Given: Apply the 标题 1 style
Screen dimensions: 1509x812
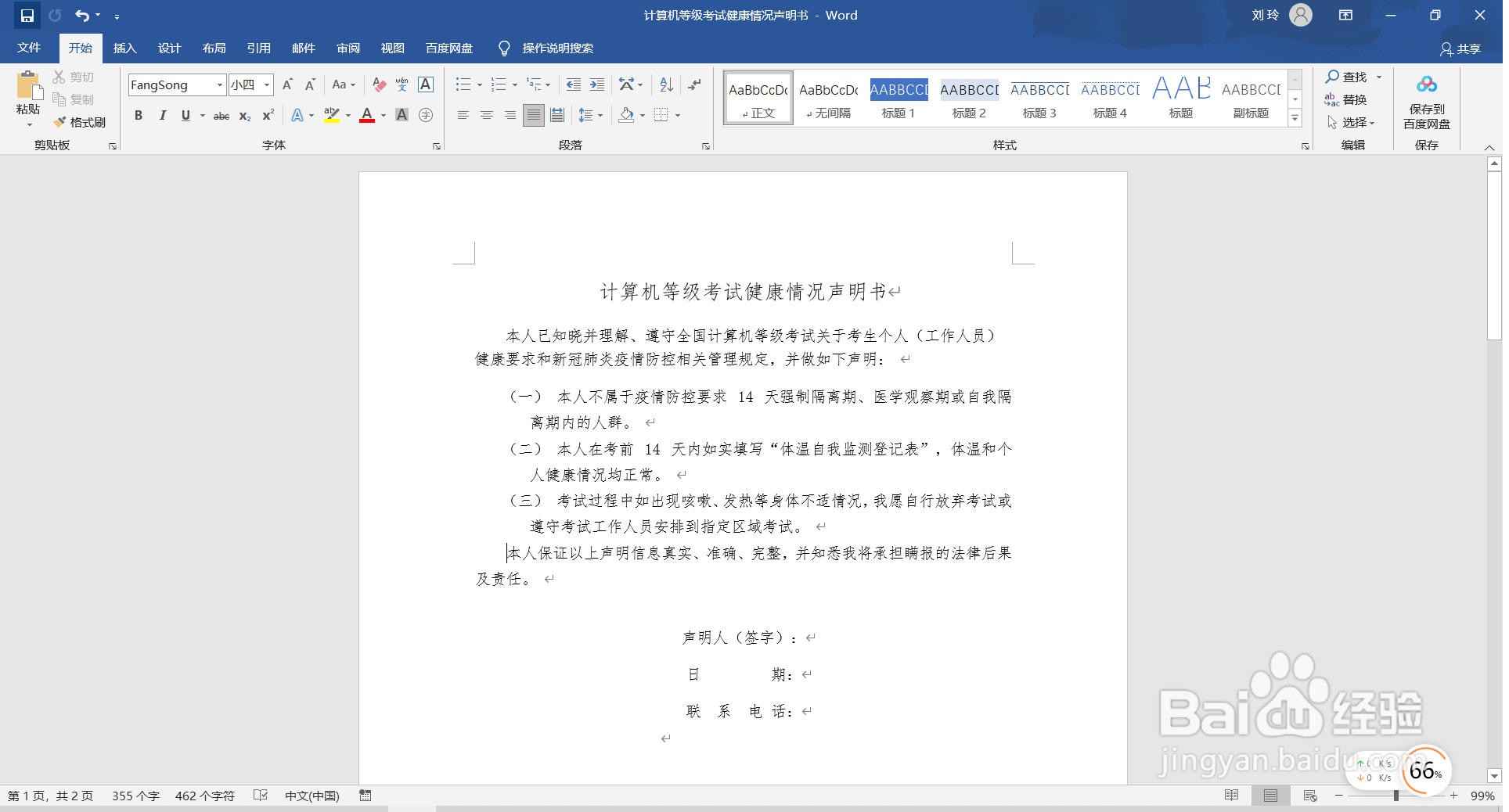Looking at the screenshot, I should point(899,99).
